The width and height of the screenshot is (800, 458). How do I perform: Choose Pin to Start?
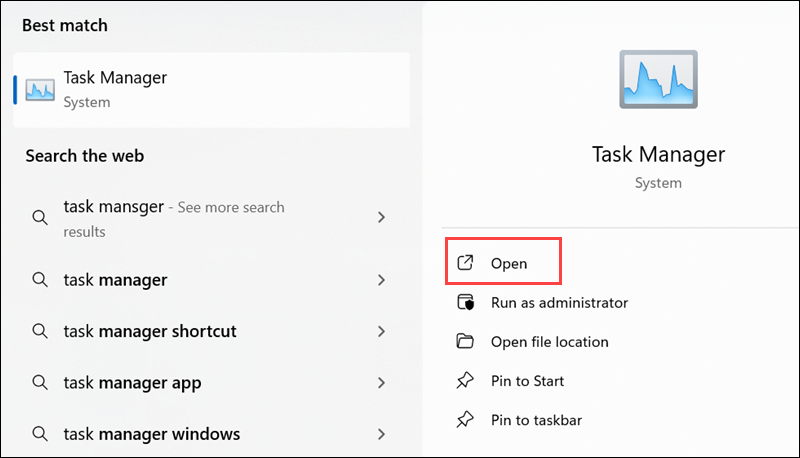527,381
